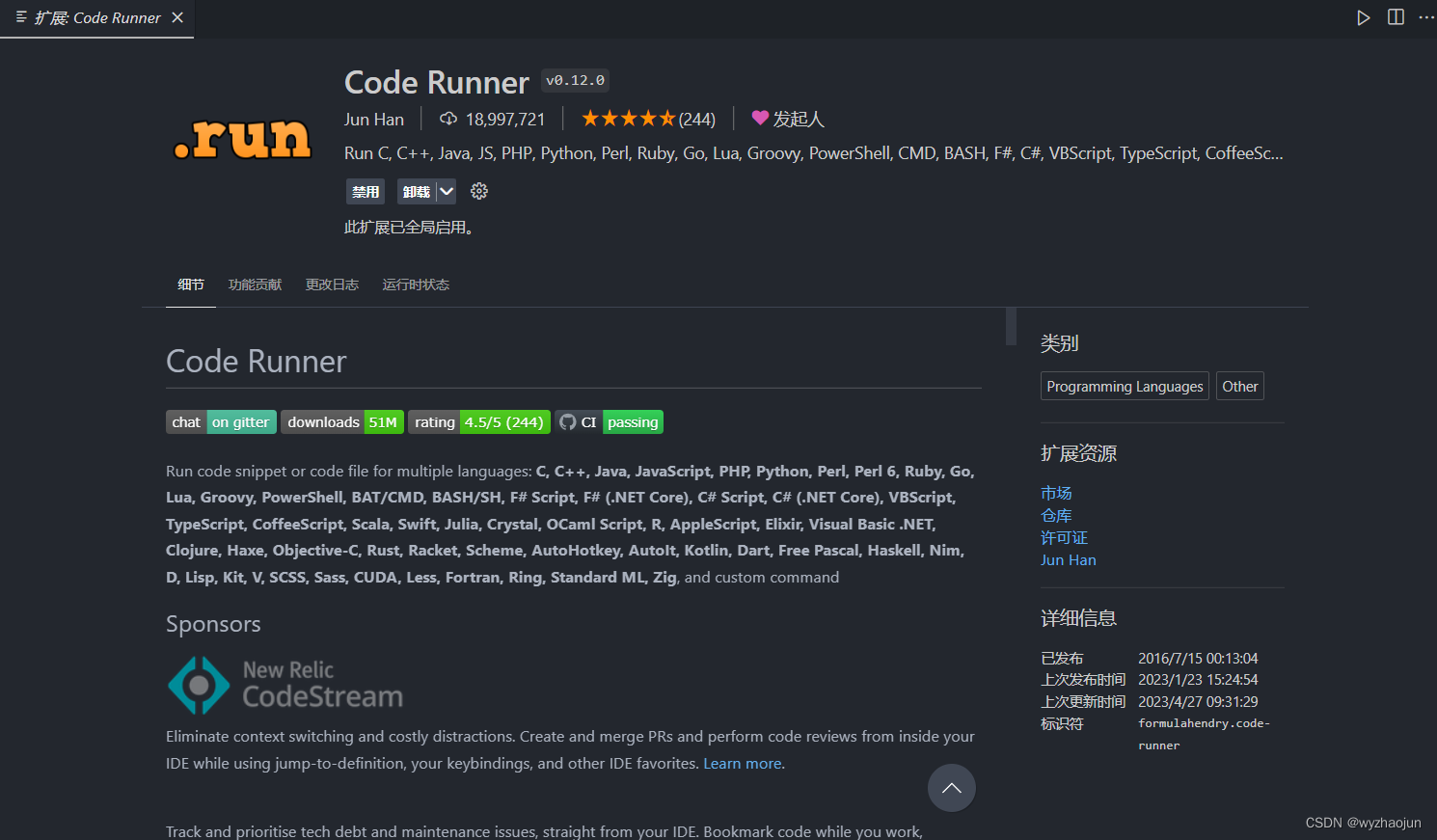Open the Code Runner editor tab
Viewport: 1437px width, 840px height.
pos(96,17)
